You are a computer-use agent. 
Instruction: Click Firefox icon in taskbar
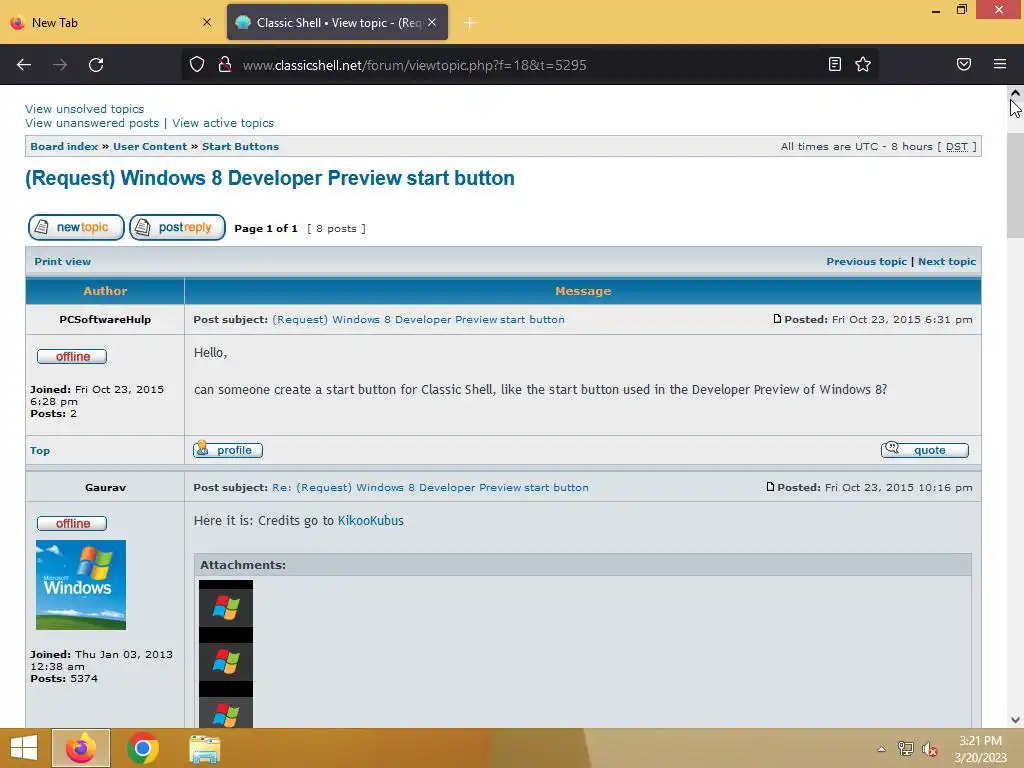81,748
